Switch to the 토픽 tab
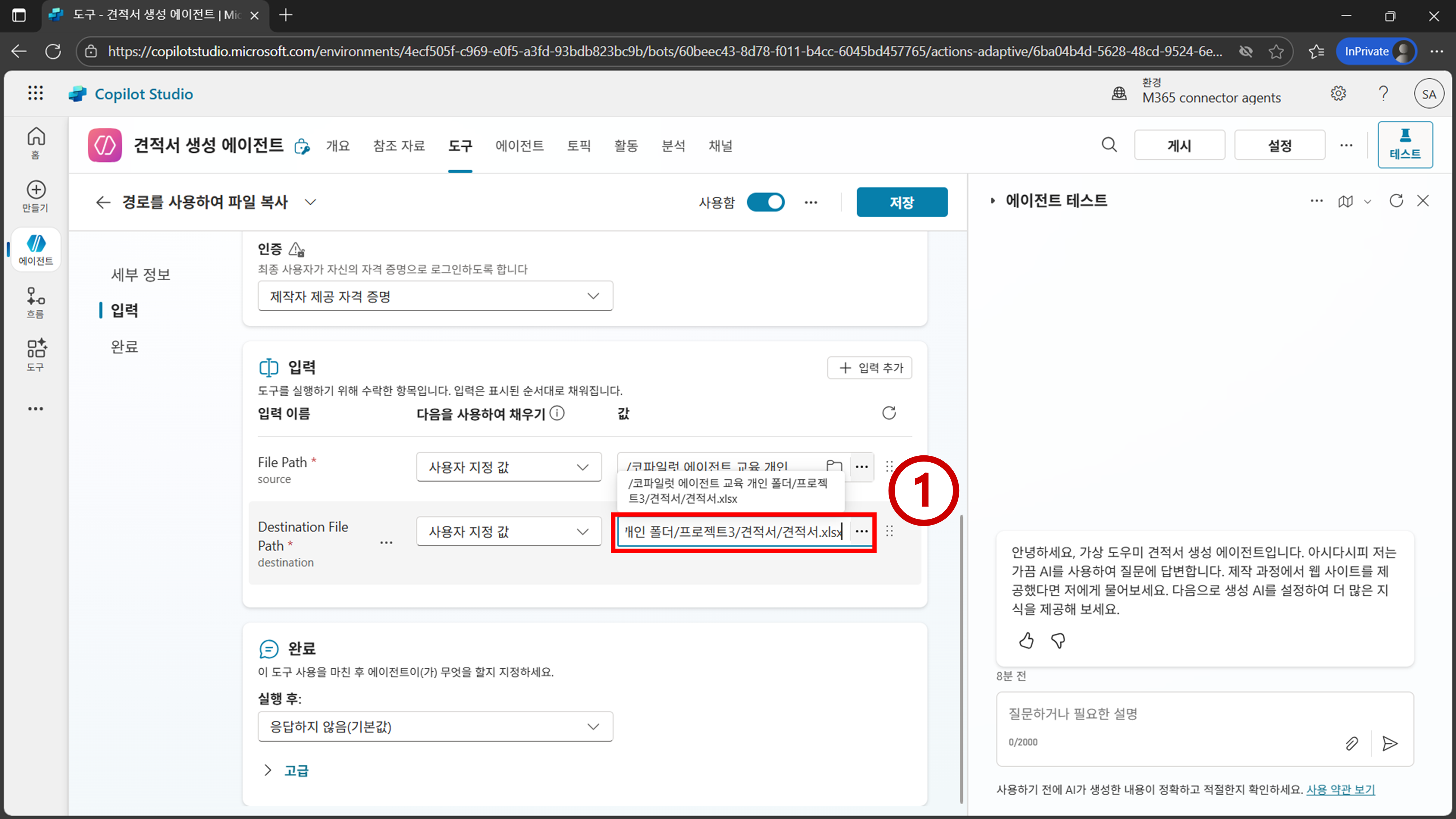1456x819 pixels. 578,146
